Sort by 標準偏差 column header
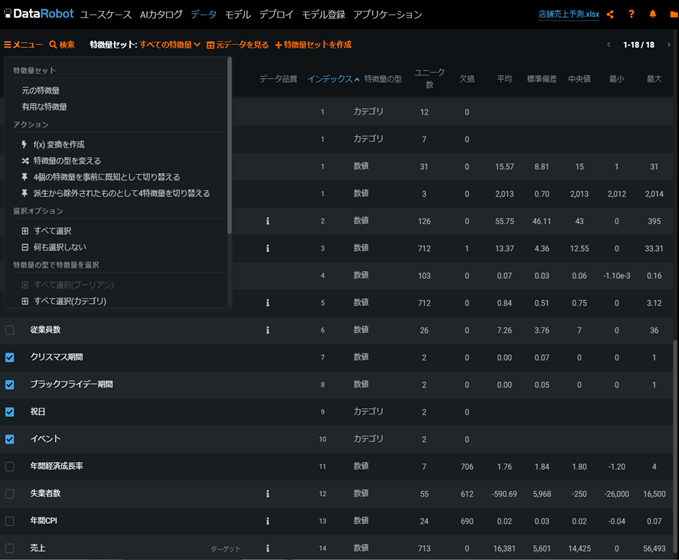 click(x=542, y=79)
